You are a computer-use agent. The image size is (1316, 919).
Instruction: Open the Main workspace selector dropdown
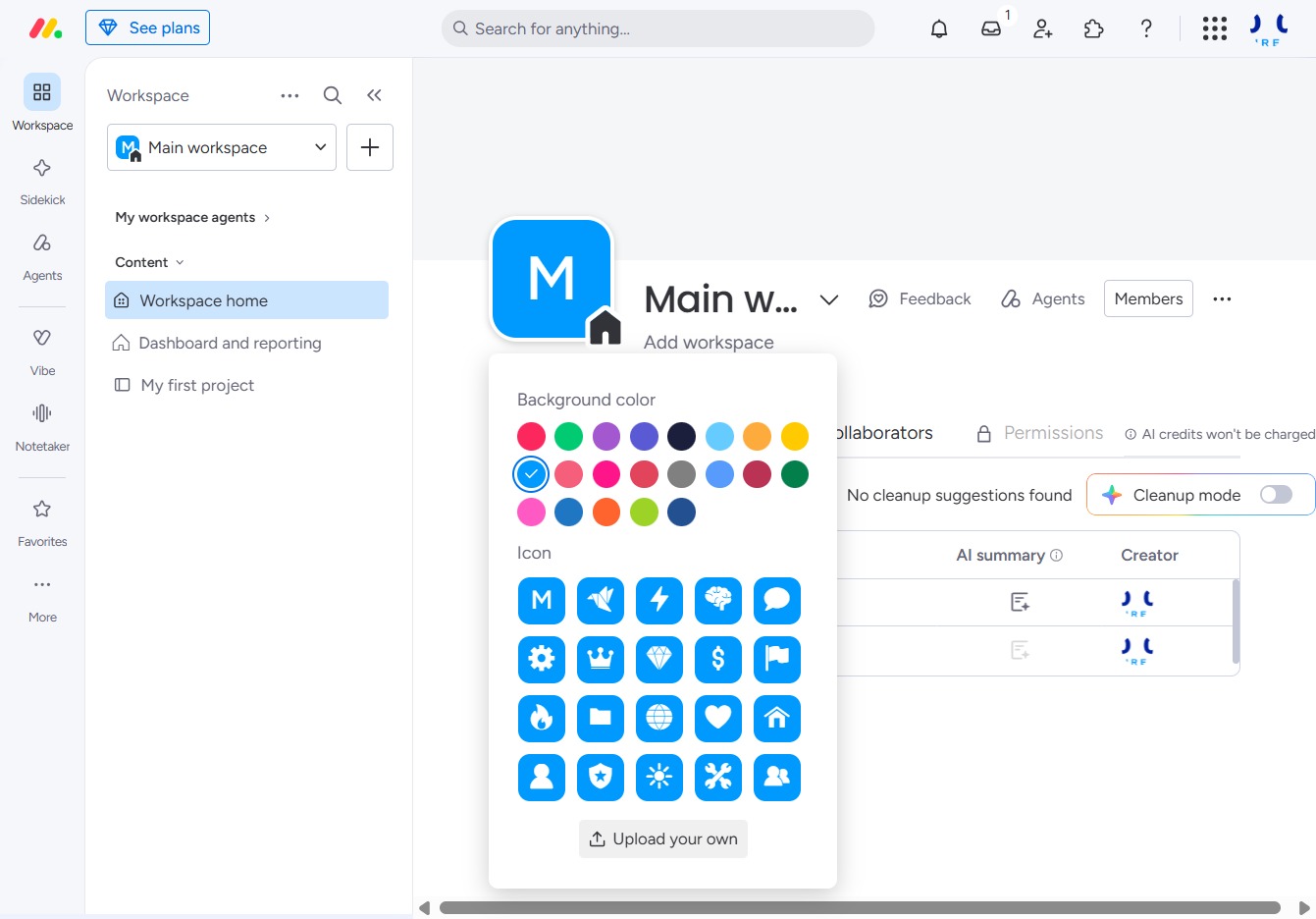(x=222, y=147)
